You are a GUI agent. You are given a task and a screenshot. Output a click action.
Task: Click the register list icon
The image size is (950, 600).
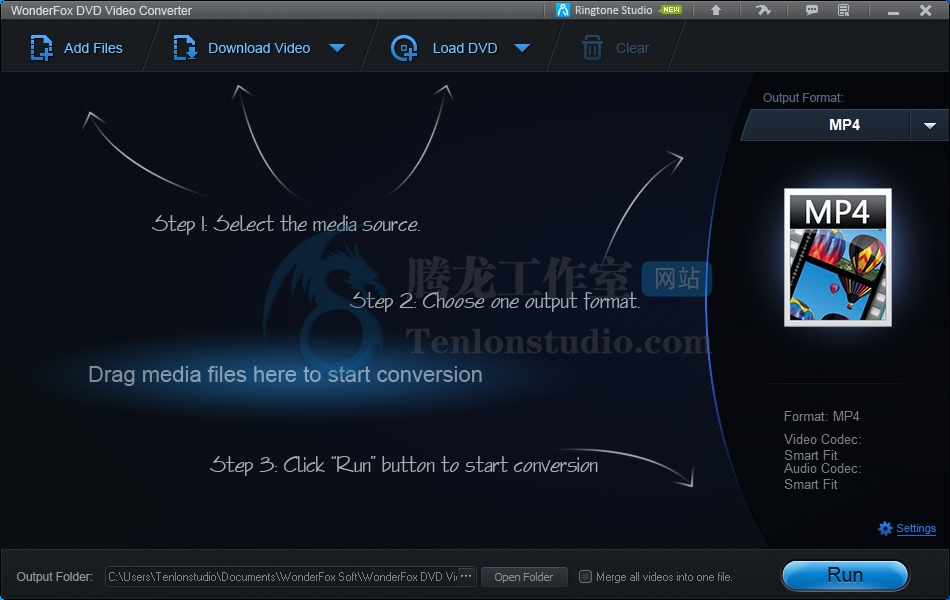(843, 10)
